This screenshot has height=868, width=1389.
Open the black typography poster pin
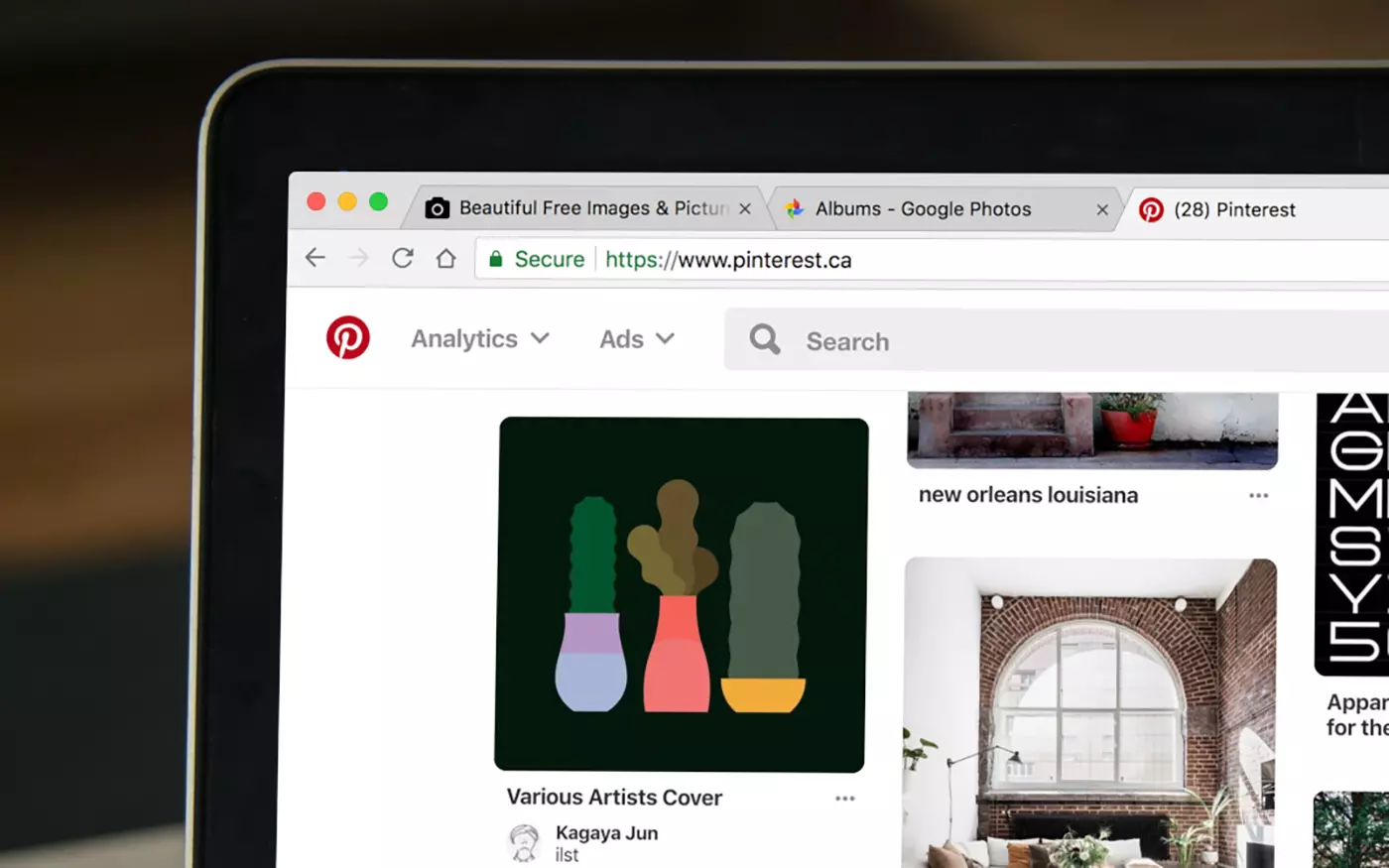tap(1352, 534)
